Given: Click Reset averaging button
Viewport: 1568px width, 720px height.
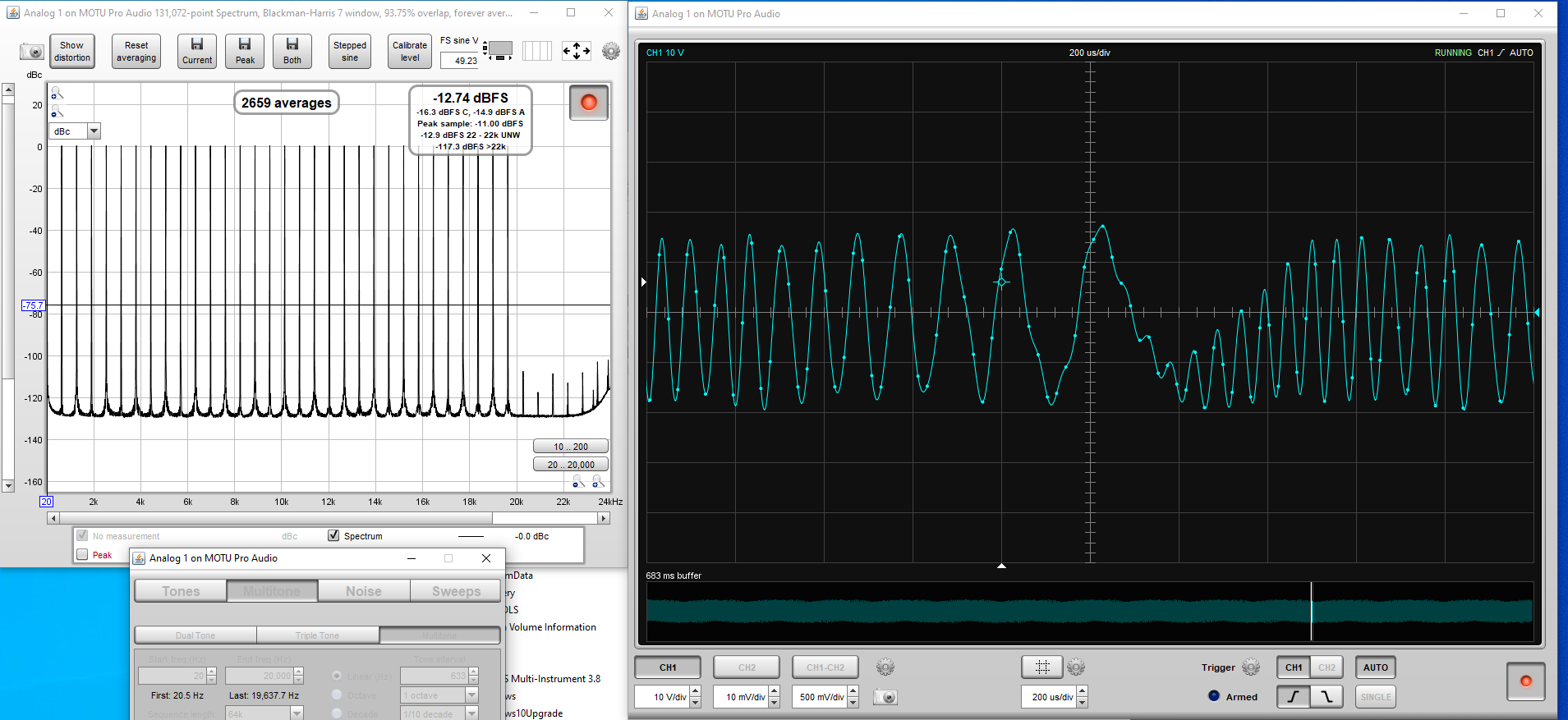Looking at the screenshot, I should [136, 51].
